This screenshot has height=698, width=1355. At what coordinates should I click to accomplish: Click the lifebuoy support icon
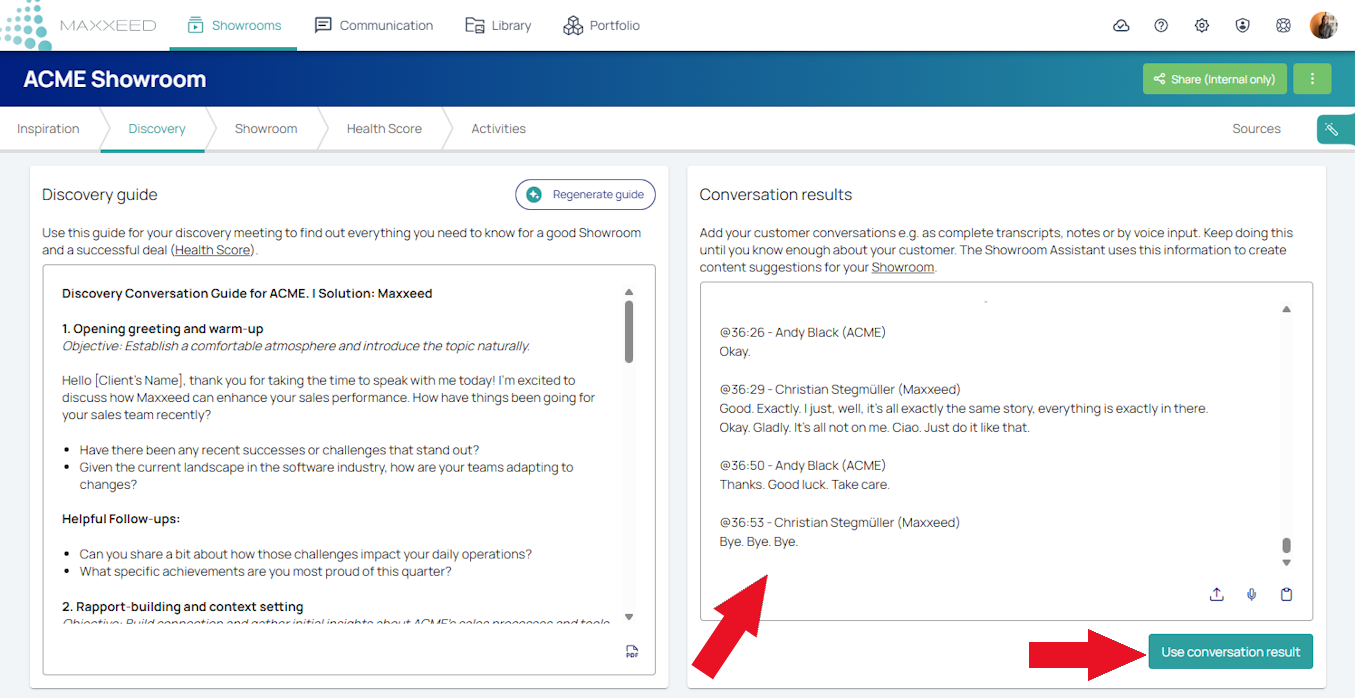(x=1283, y=26)
